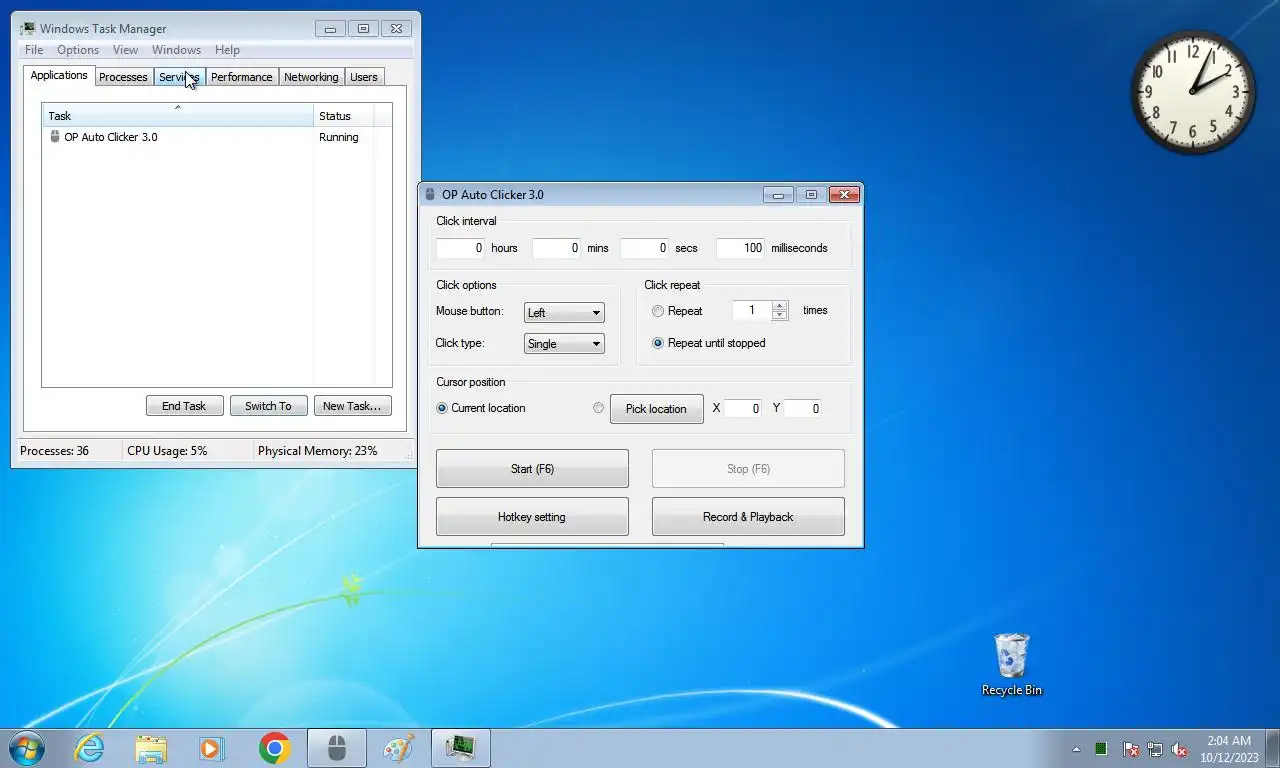Focus the repeat times number field
1280x768 pixels.
click(x=752, y=310)
